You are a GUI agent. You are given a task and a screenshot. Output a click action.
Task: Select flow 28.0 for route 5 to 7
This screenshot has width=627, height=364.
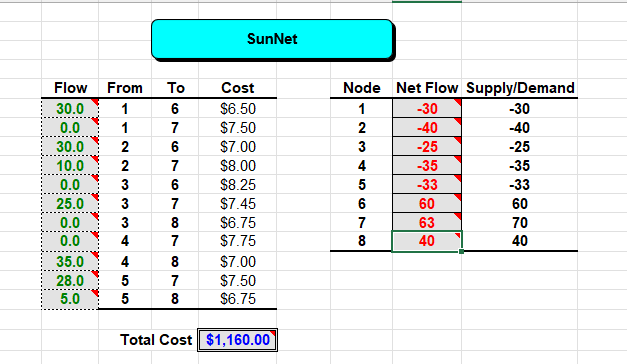[x=70, y=280]
